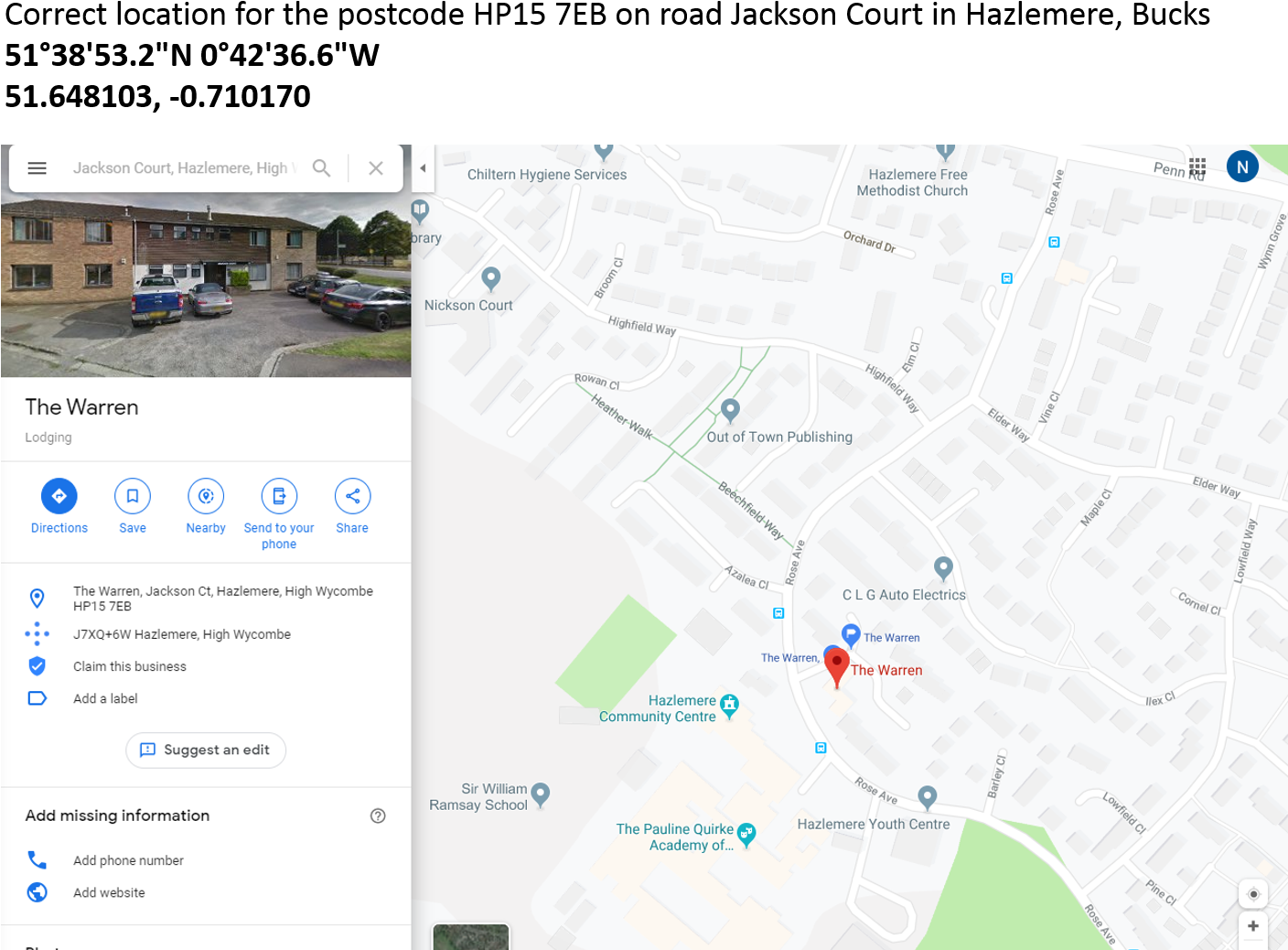Find places Nearby
Image resolution: width=1288 pixels, height=950 pixels.
point(206,506)
